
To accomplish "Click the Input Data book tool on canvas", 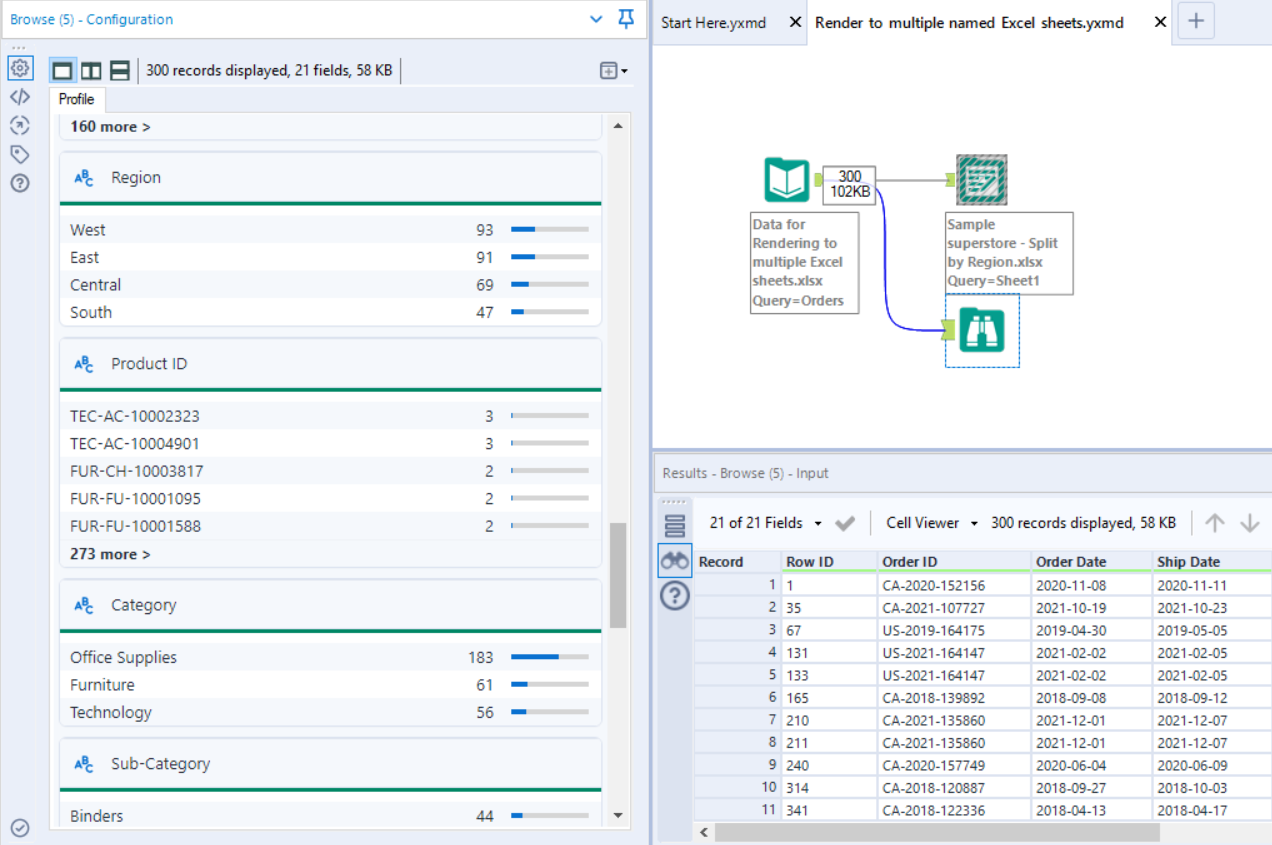I will pos(786,179).
